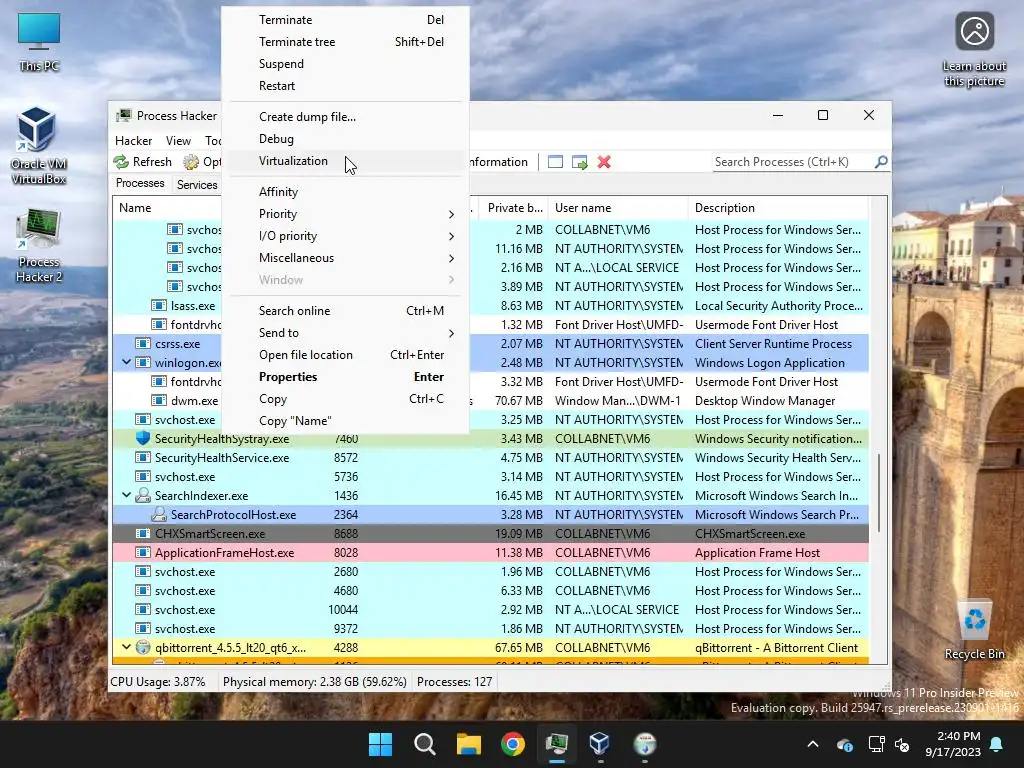Switch to the Services tab
The width and height of the screenshot is (1024, 768).
click(197, 185)
